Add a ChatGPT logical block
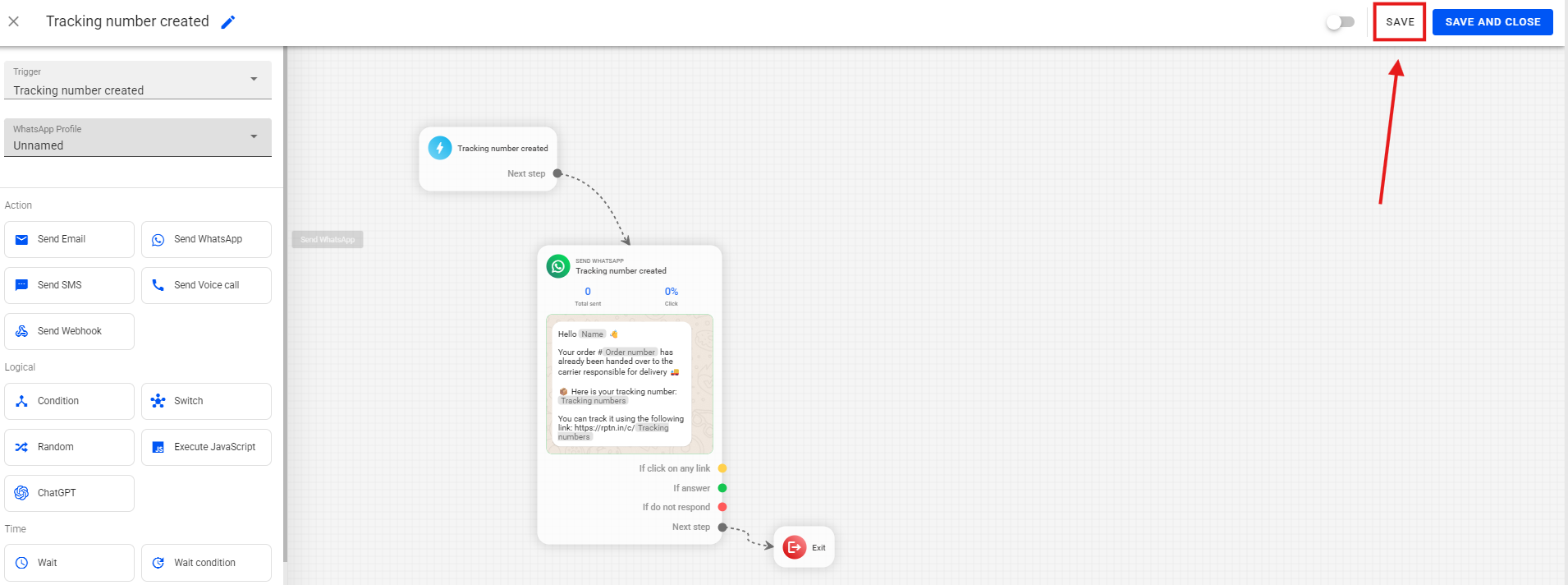 (69, 493)
